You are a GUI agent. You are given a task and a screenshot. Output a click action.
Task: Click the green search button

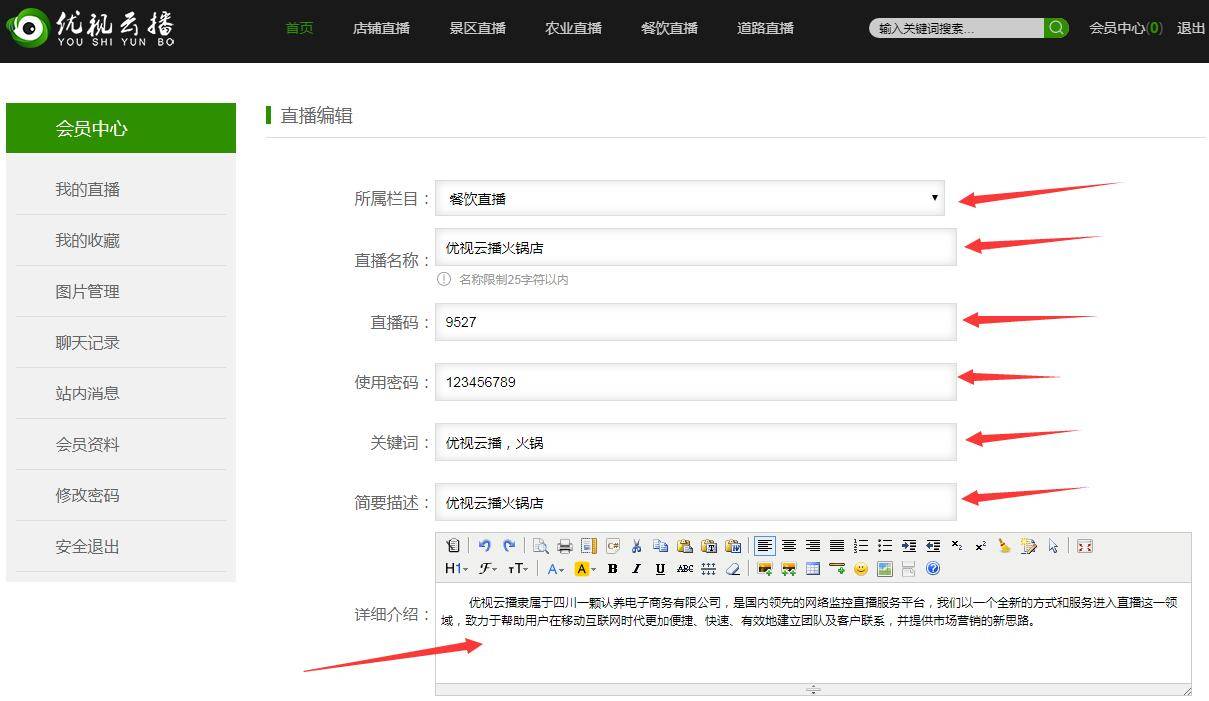[x=1056, y=28]
